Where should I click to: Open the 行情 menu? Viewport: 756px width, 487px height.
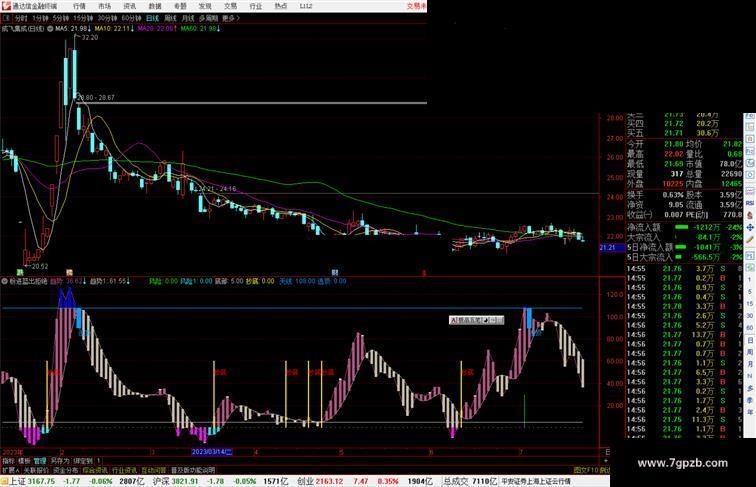pos(79,6)
